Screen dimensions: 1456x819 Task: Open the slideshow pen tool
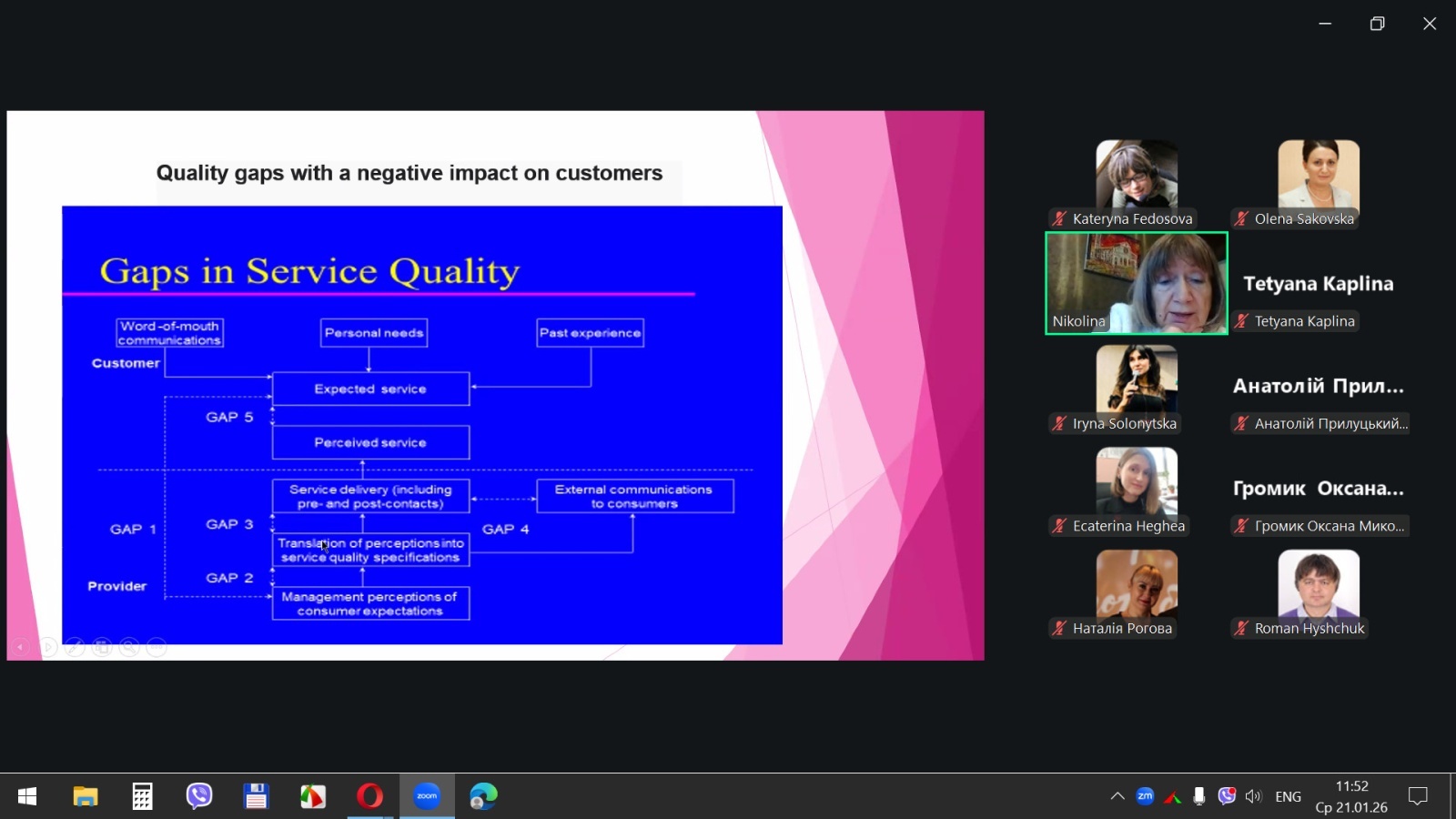point(75,647)
